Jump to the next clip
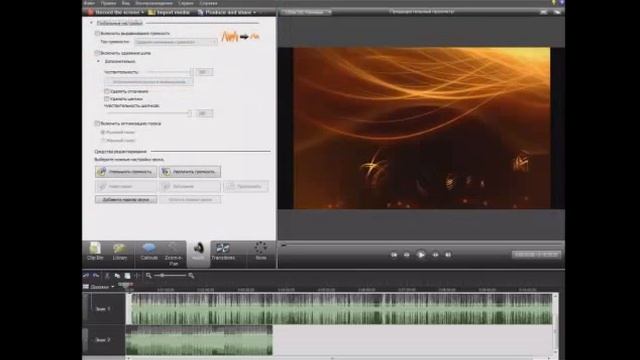640x360 pixels. pyautogui.click(x=448, y=255)
